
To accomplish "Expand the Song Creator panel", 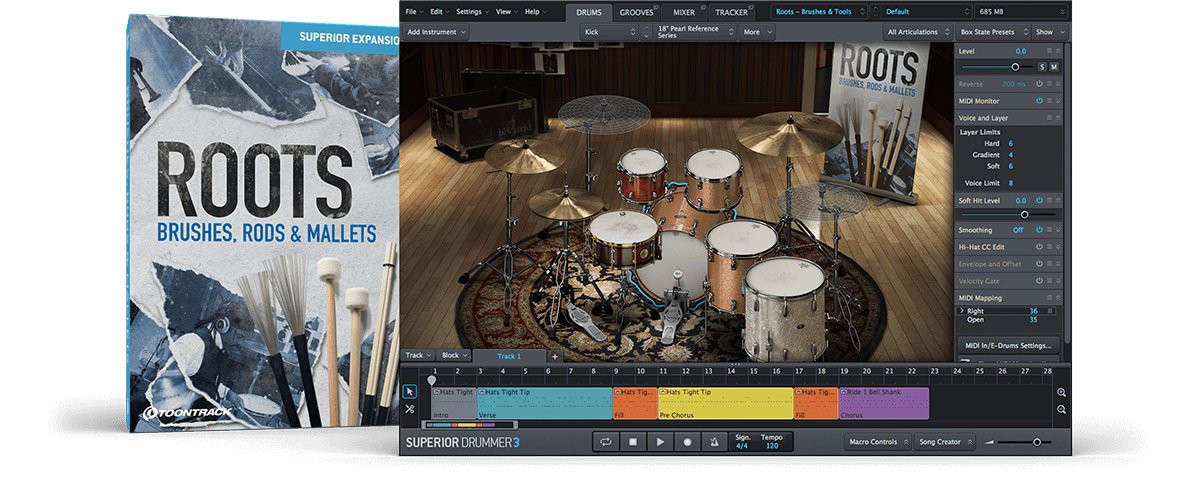I will click(943, 441).
